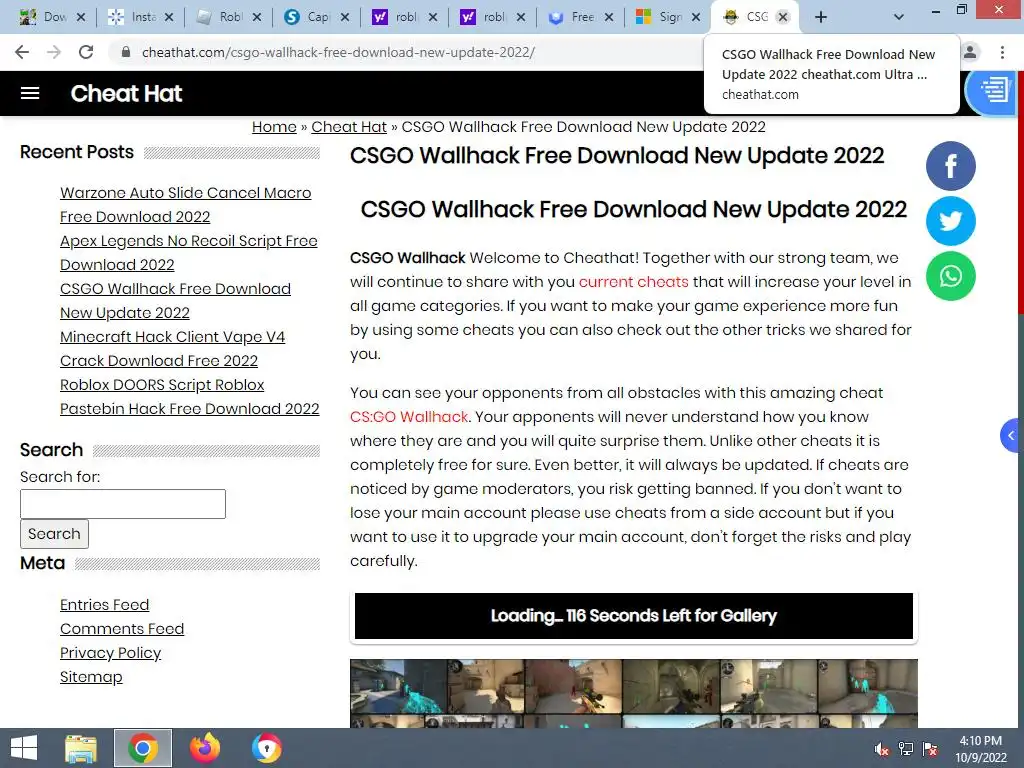
Task: Share the post on Twitter
Action: pos(951,221)
